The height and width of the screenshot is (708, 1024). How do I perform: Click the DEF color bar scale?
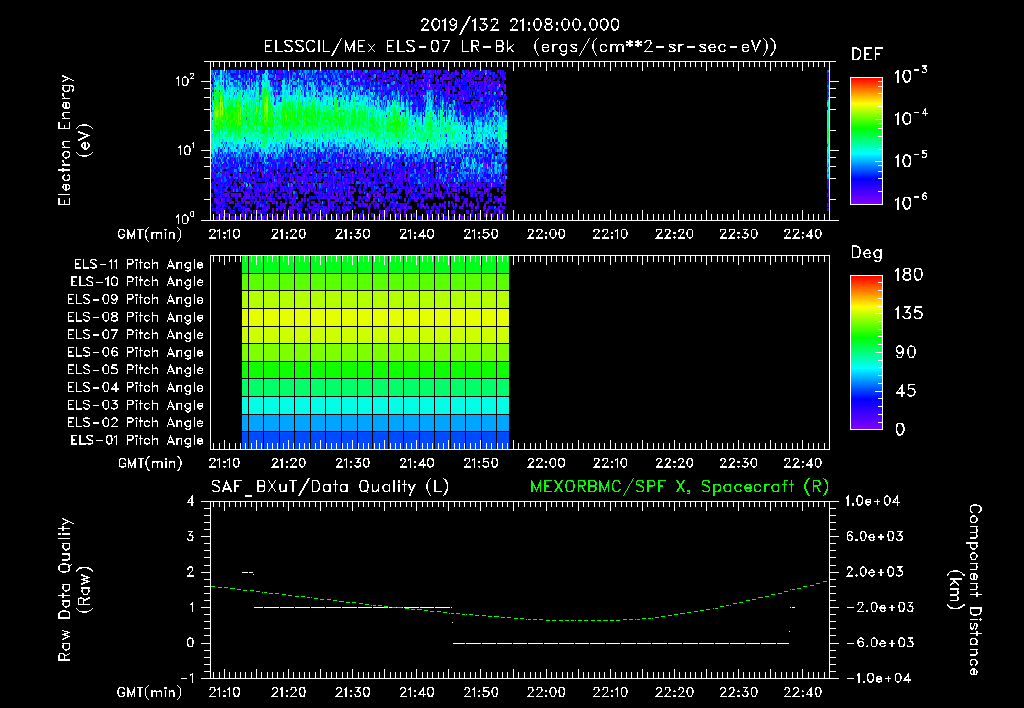pyautogui.click(x=866, y=141)
